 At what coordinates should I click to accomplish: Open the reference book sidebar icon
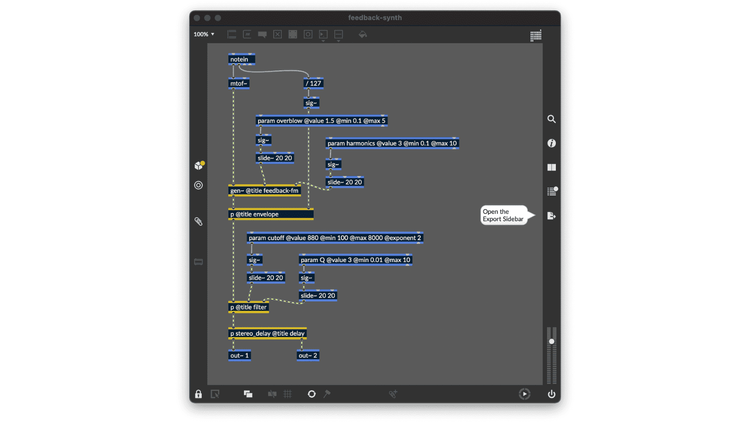point(551,167)
